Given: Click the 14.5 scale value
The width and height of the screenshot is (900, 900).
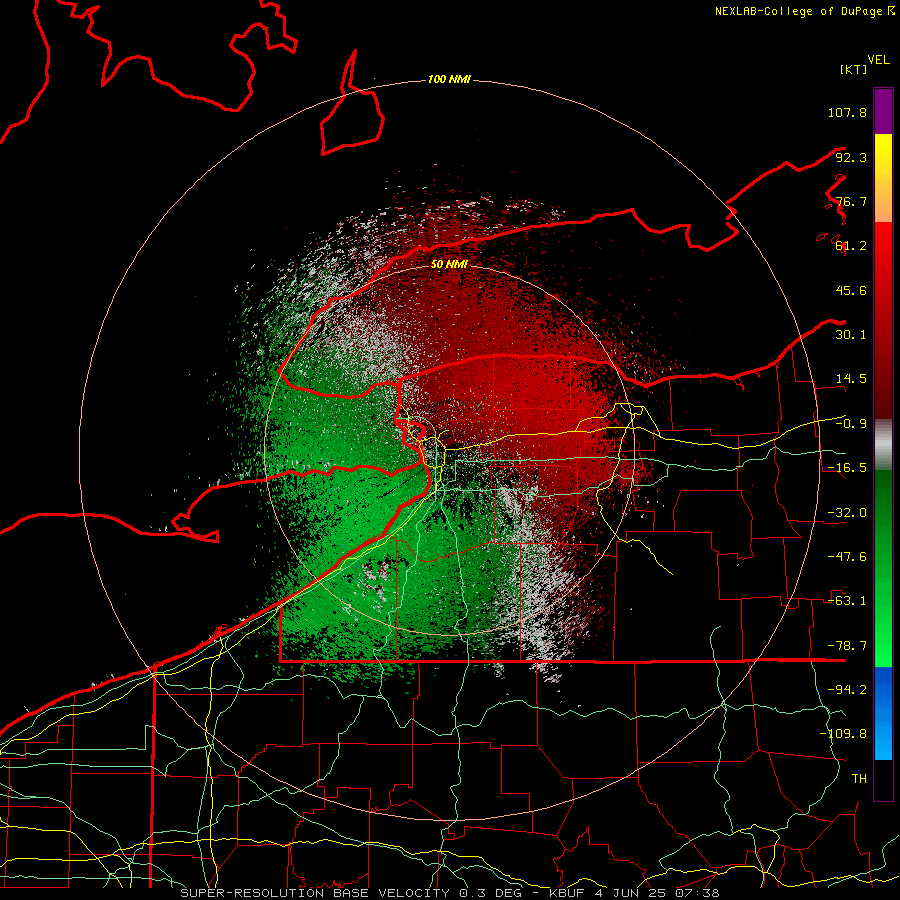Looking at the screenshot, I should click(851, 379).
